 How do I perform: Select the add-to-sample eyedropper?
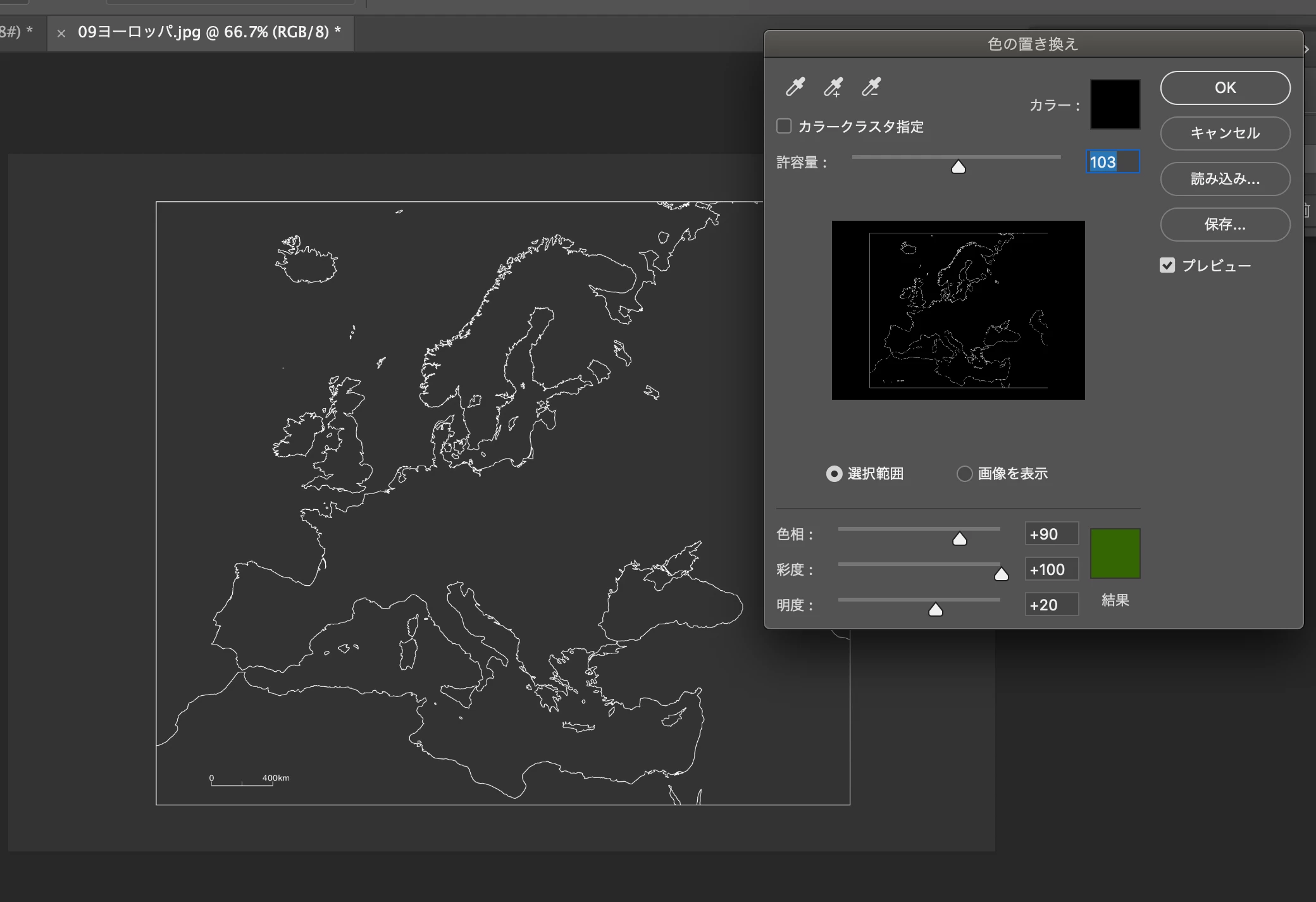pyautogui.click(x=833, y=87)
